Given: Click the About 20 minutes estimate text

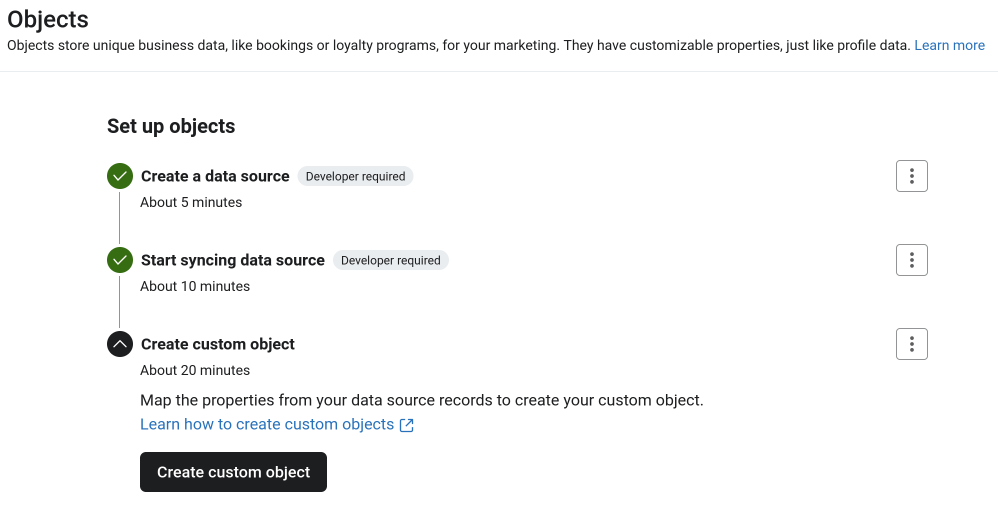Looking at the screenshot, I should [195, 370].
